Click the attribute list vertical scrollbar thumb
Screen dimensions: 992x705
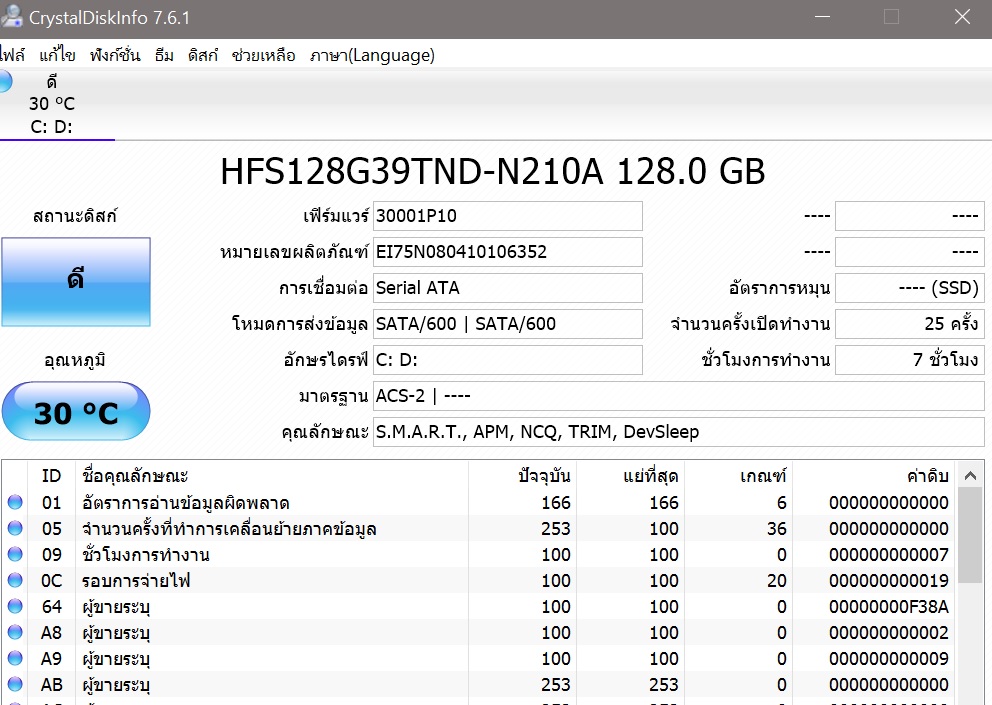tap(970, 535)
